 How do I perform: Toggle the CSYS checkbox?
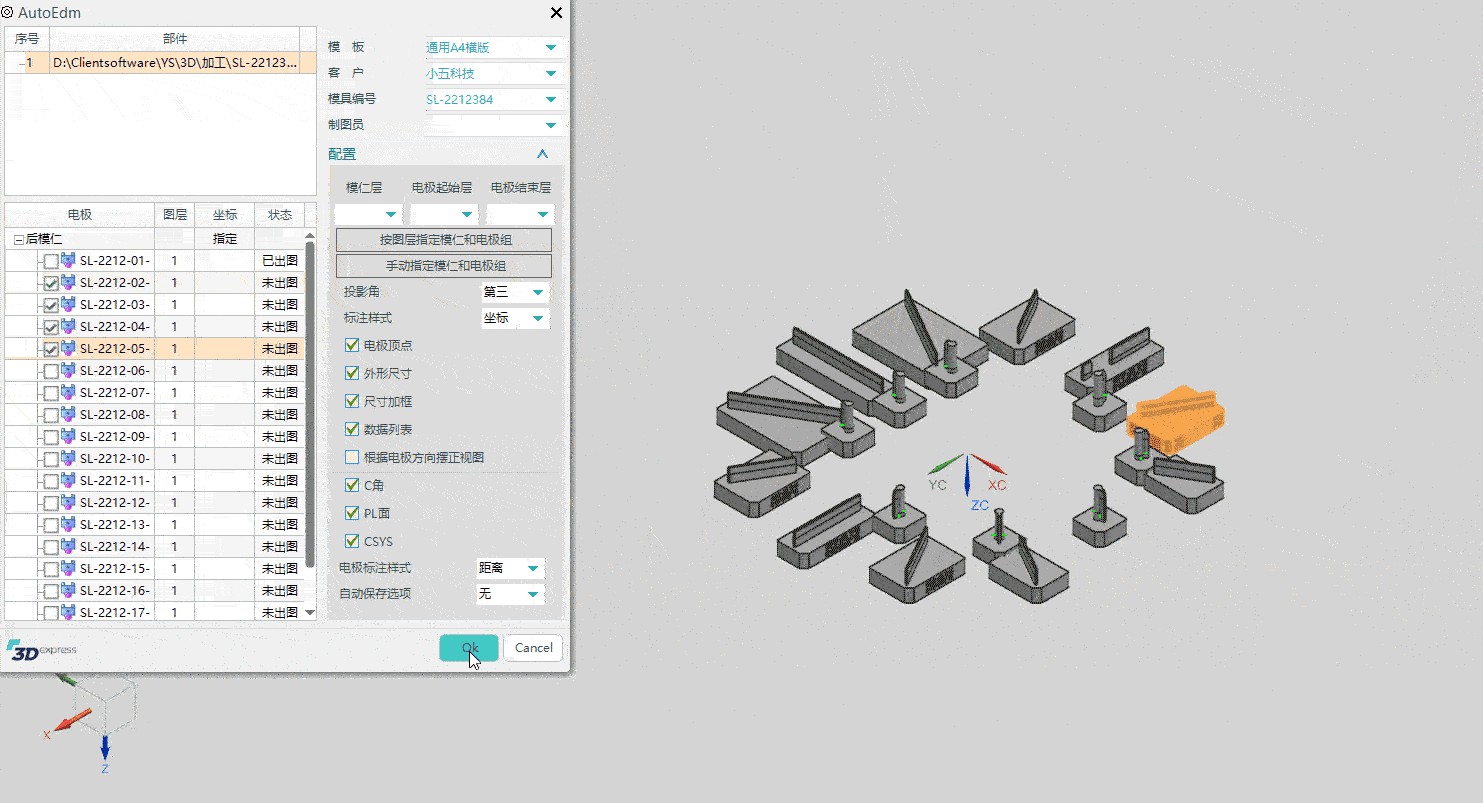tap(352, 541)
